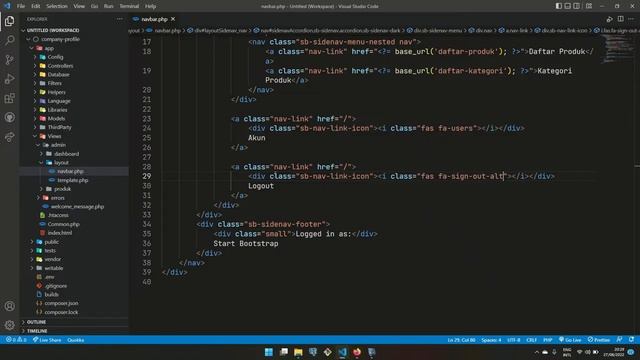This screenshot has height=360, width=640.
Task: Open the View menu
Action: (x=79, y=6)
